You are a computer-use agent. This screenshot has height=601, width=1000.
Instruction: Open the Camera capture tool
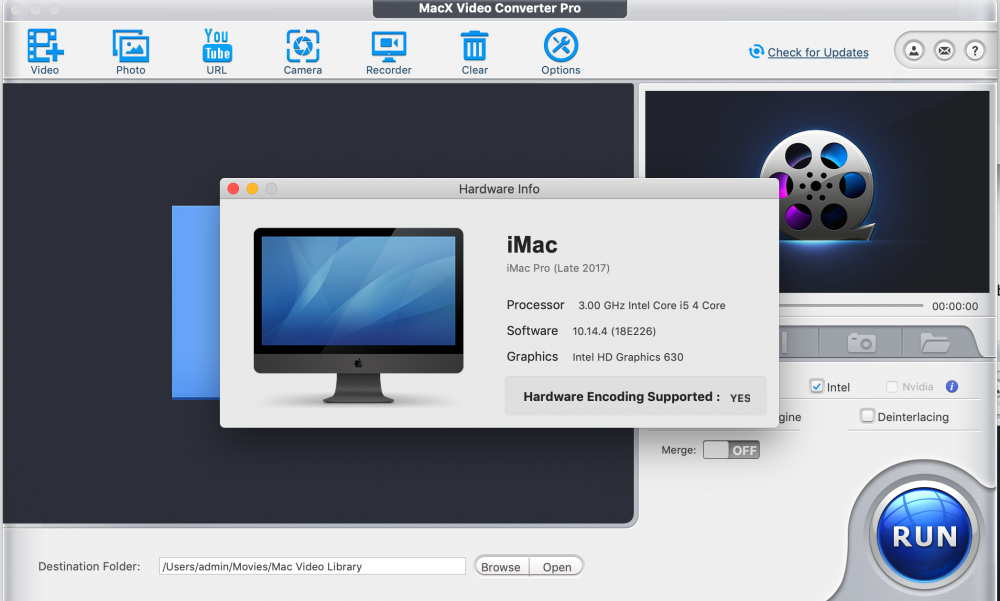[x=302, y=51]
